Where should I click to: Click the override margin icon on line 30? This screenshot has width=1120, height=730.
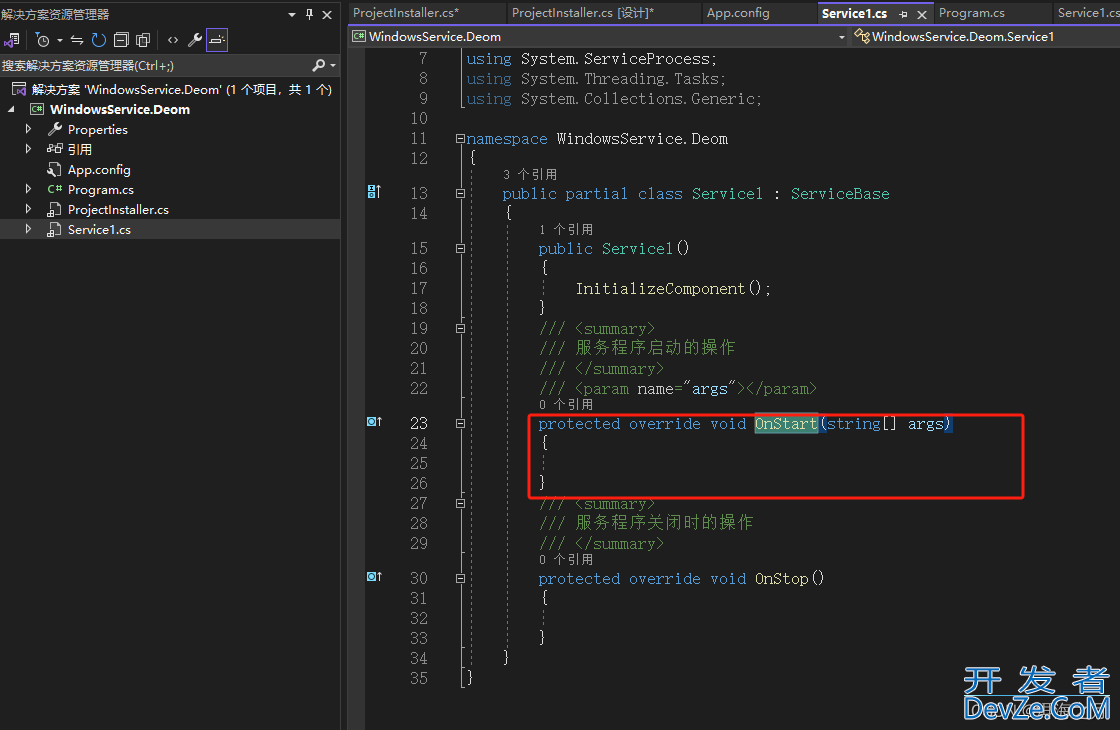374,576
